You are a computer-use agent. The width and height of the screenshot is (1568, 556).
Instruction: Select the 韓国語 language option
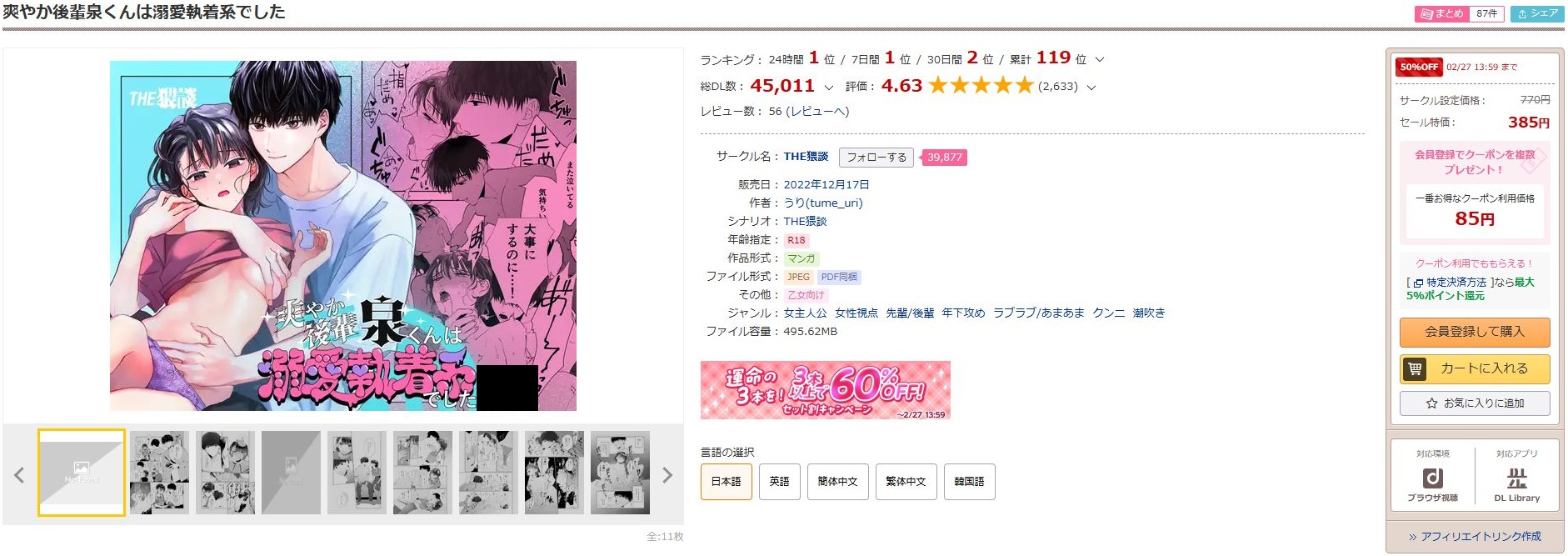[x=969, y=482]
